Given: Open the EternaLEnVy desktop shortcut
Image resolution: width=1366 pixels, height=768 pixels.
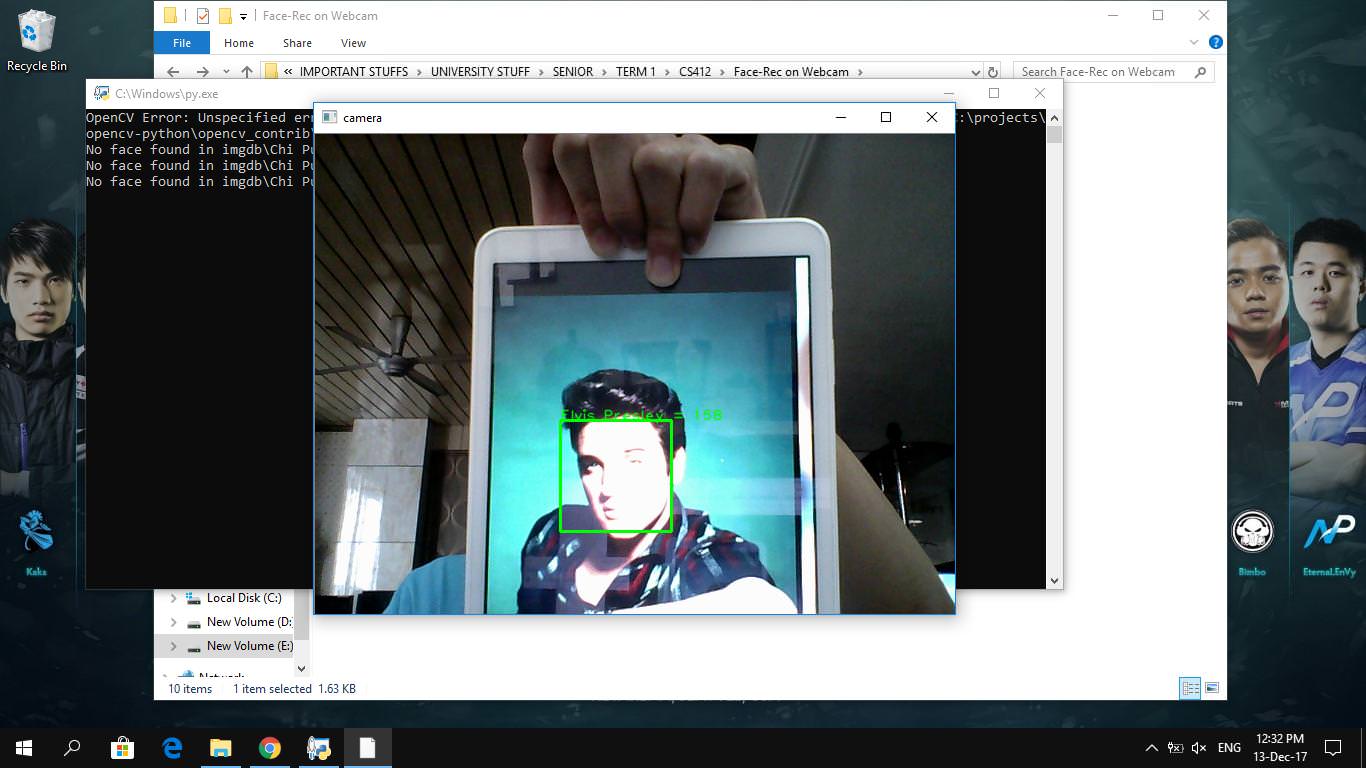Looking at the screenshot, I should click(1329, 544).
